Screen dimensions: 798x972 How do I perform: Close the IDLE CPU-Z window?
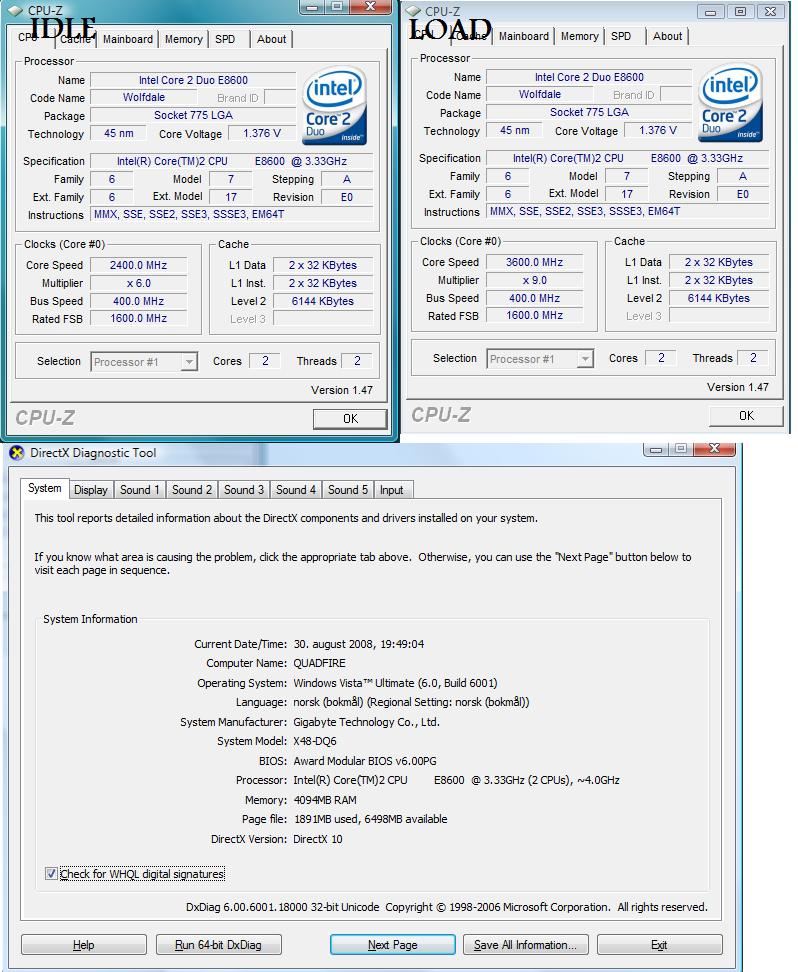click(x=370, y=7)
